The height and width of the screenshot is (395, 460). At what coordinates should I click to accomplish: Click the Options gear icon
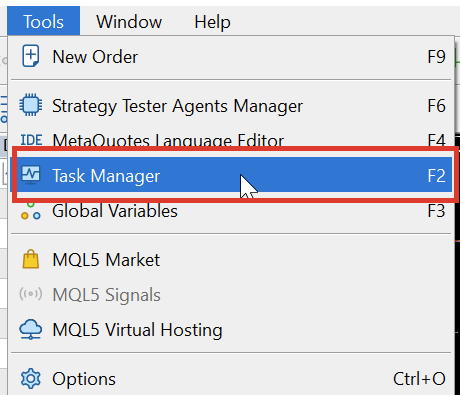31,379
